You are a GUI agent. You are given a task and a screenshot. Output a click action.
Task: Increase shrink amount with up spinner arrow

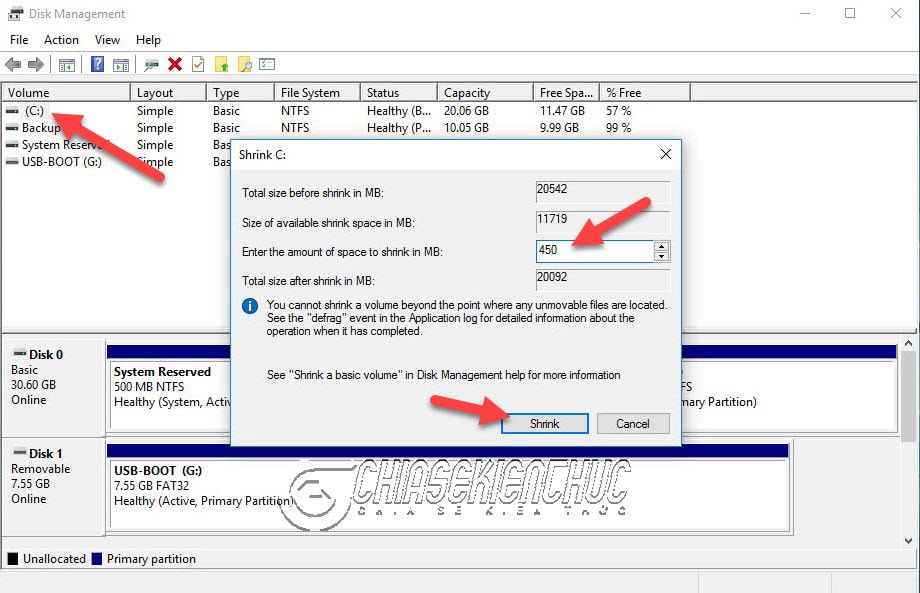661,246
